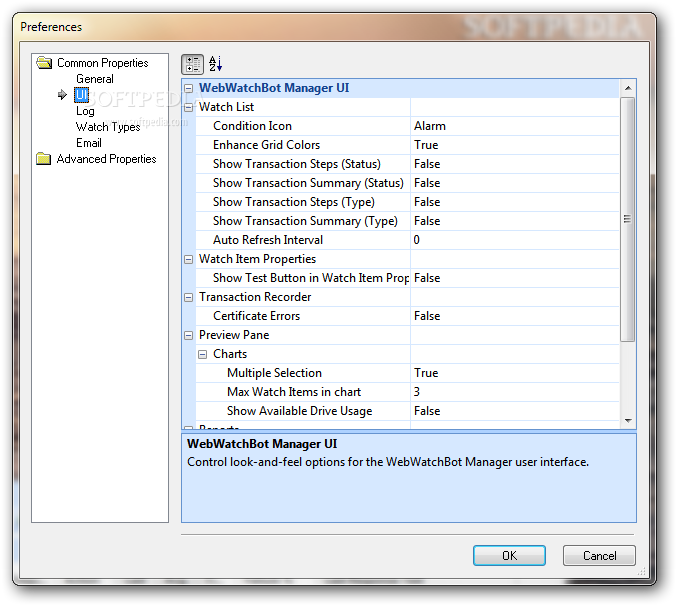Collapse the Charts subgroup
This screenshot has height=606, width=677.
pyautogui.click(x=202, y=354)
